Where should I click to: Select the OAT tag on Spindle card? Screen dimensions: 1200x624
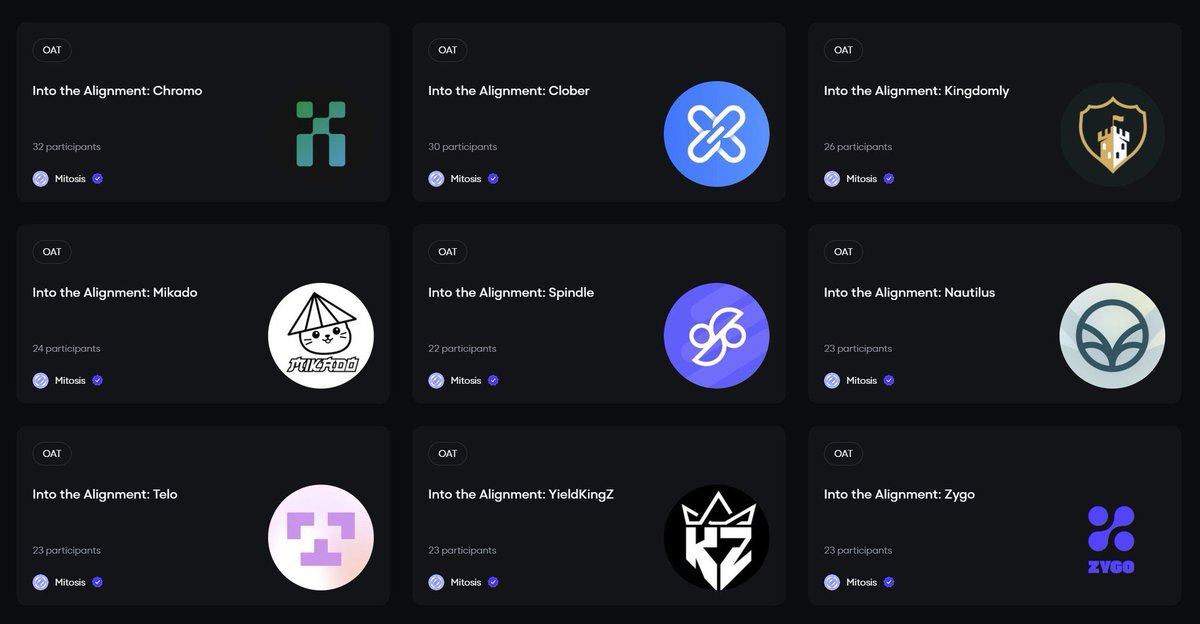point(447,252)
